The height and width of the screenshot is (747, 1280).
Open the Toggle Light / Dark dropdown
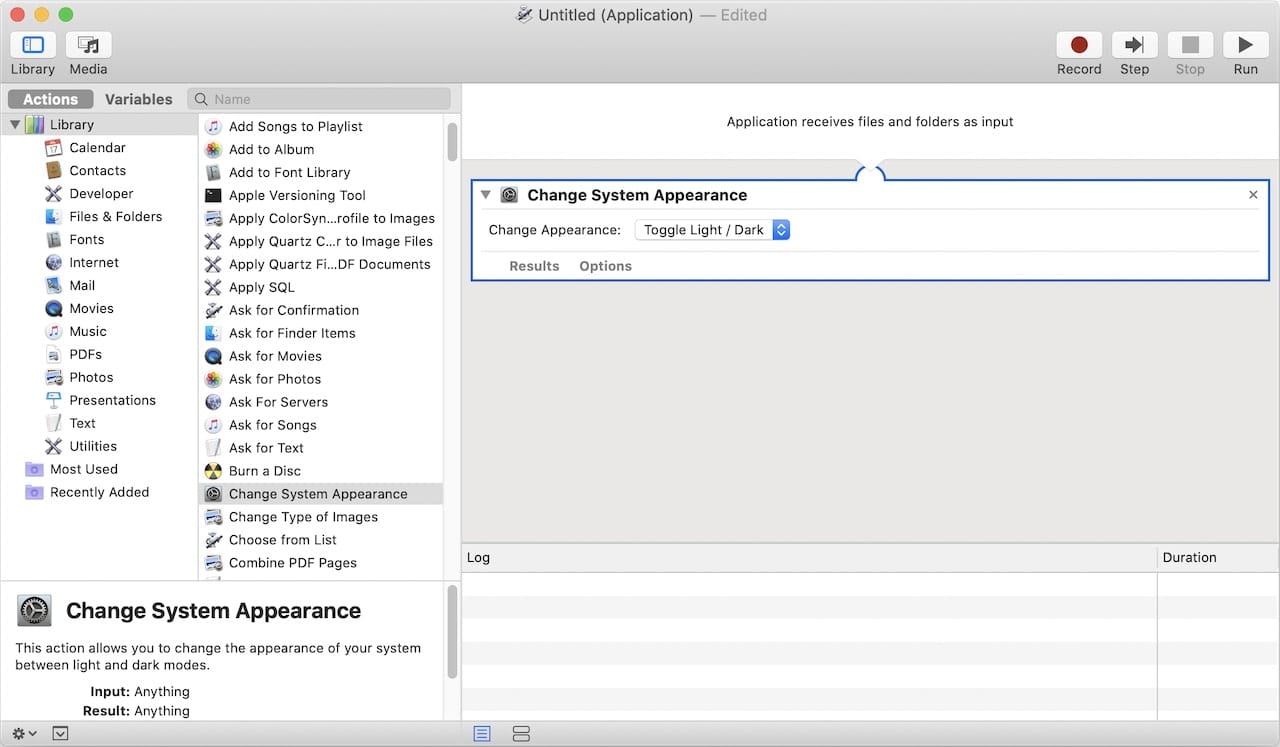712,230
